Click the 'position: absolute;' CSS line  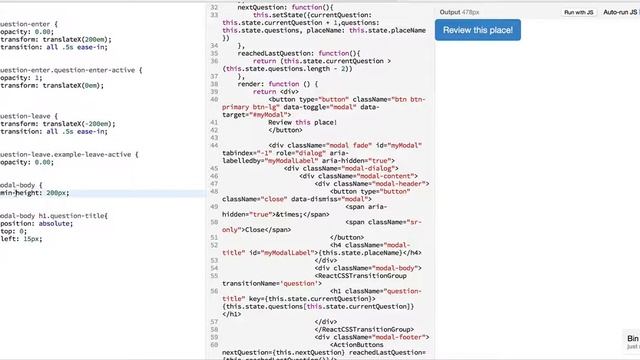click(36, 224)
